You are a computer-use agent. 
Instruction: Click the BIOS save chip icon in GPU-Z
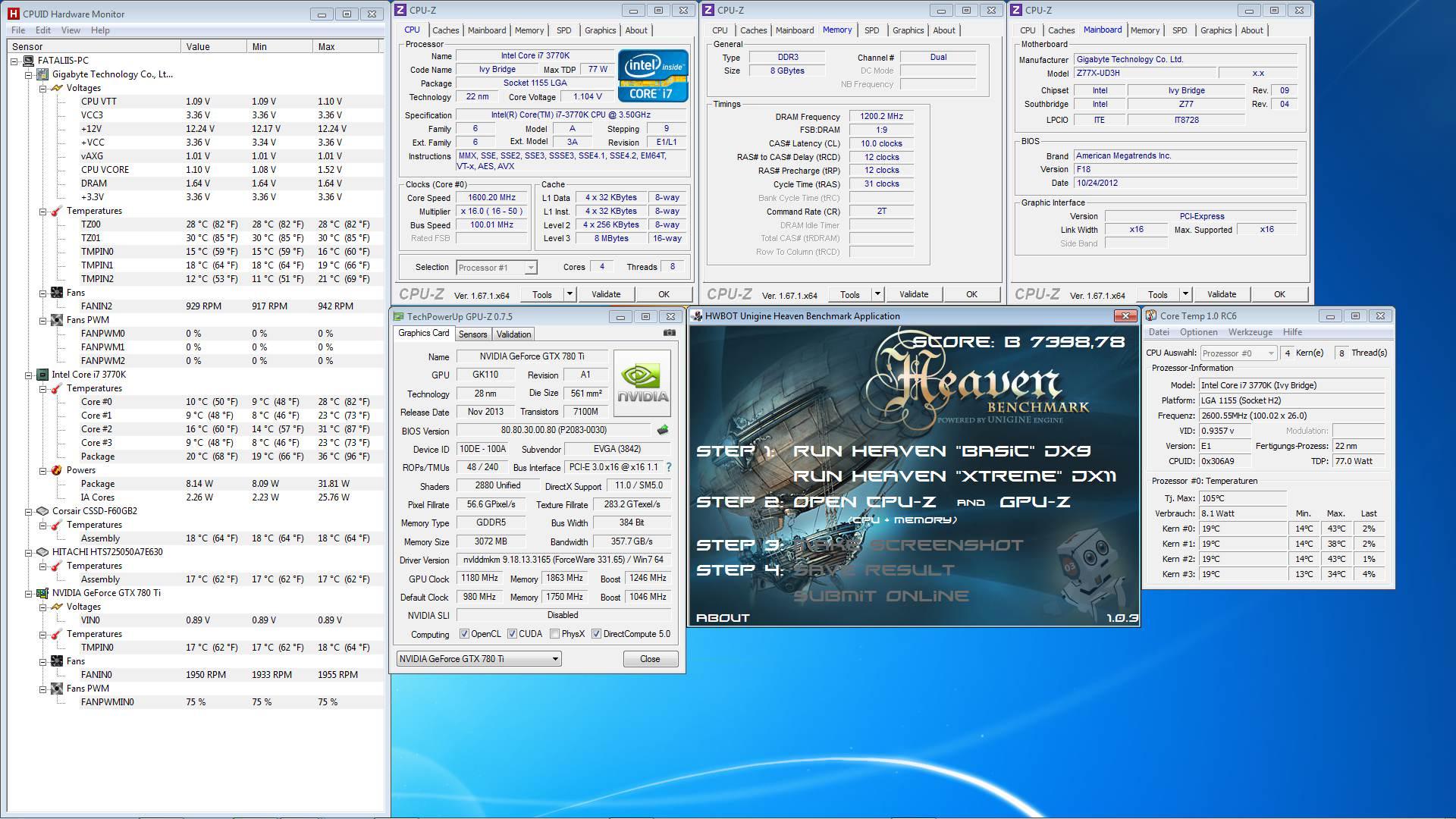663,430
